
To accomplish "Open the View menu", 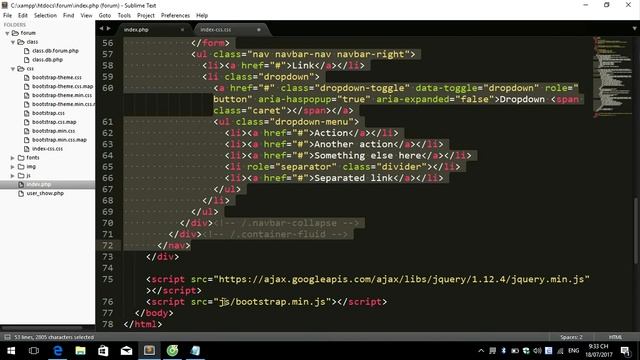I will tap(86, 16).
